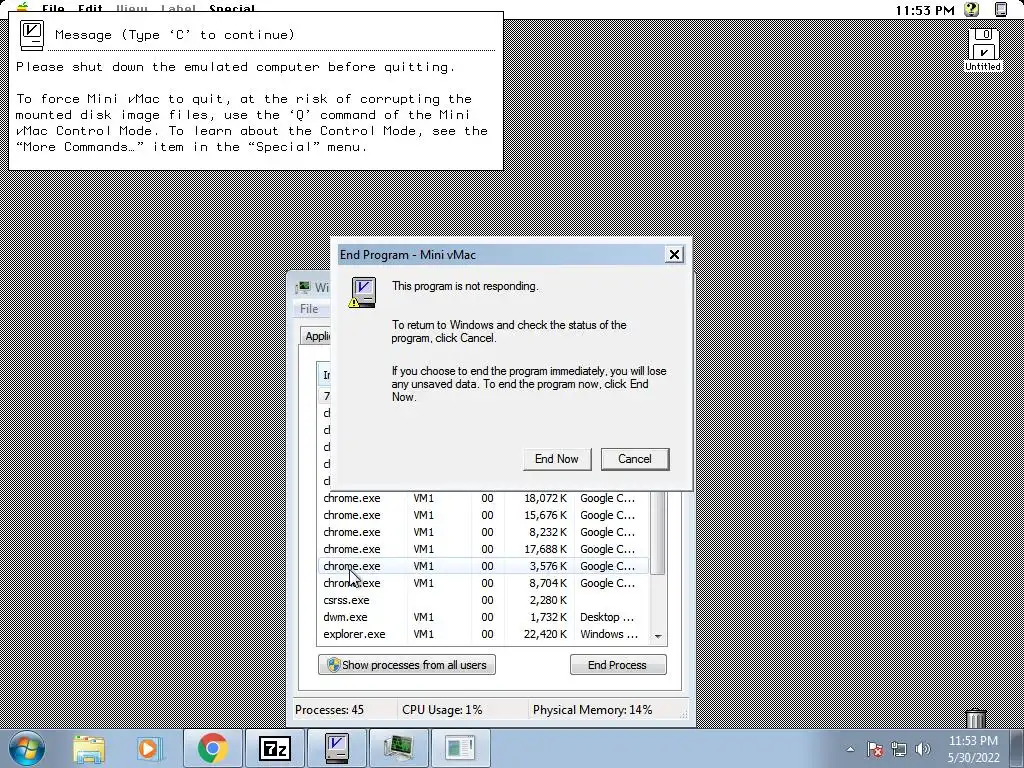The image size is (1024, 768).
Task: Select the dwm.exe process row
Action: 483,617
